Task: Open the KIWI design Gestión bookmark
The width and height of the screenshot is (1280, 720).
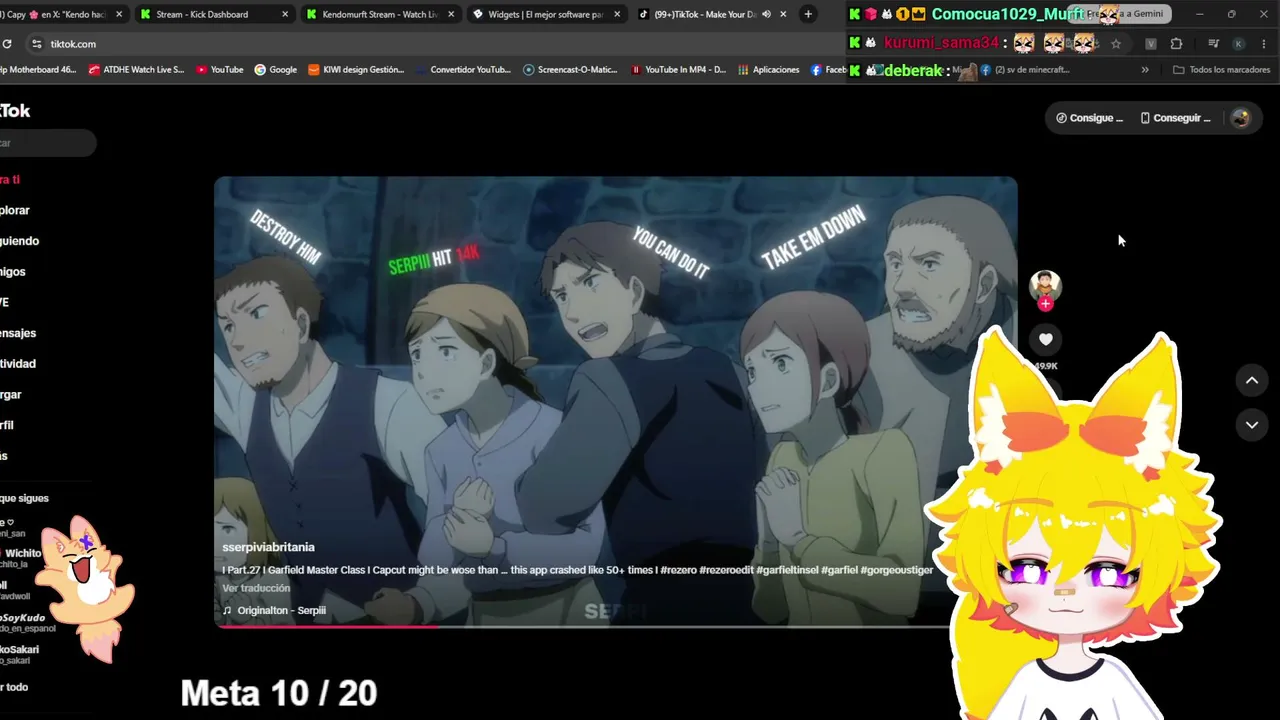Action: pyautogui.click(x=356, y=70)
